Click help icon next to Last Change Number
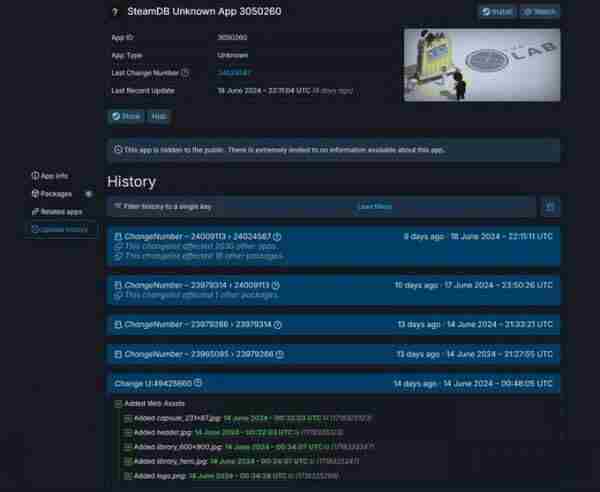The width and height of the screenshot is (600, 492). click(x=185, y=73)
